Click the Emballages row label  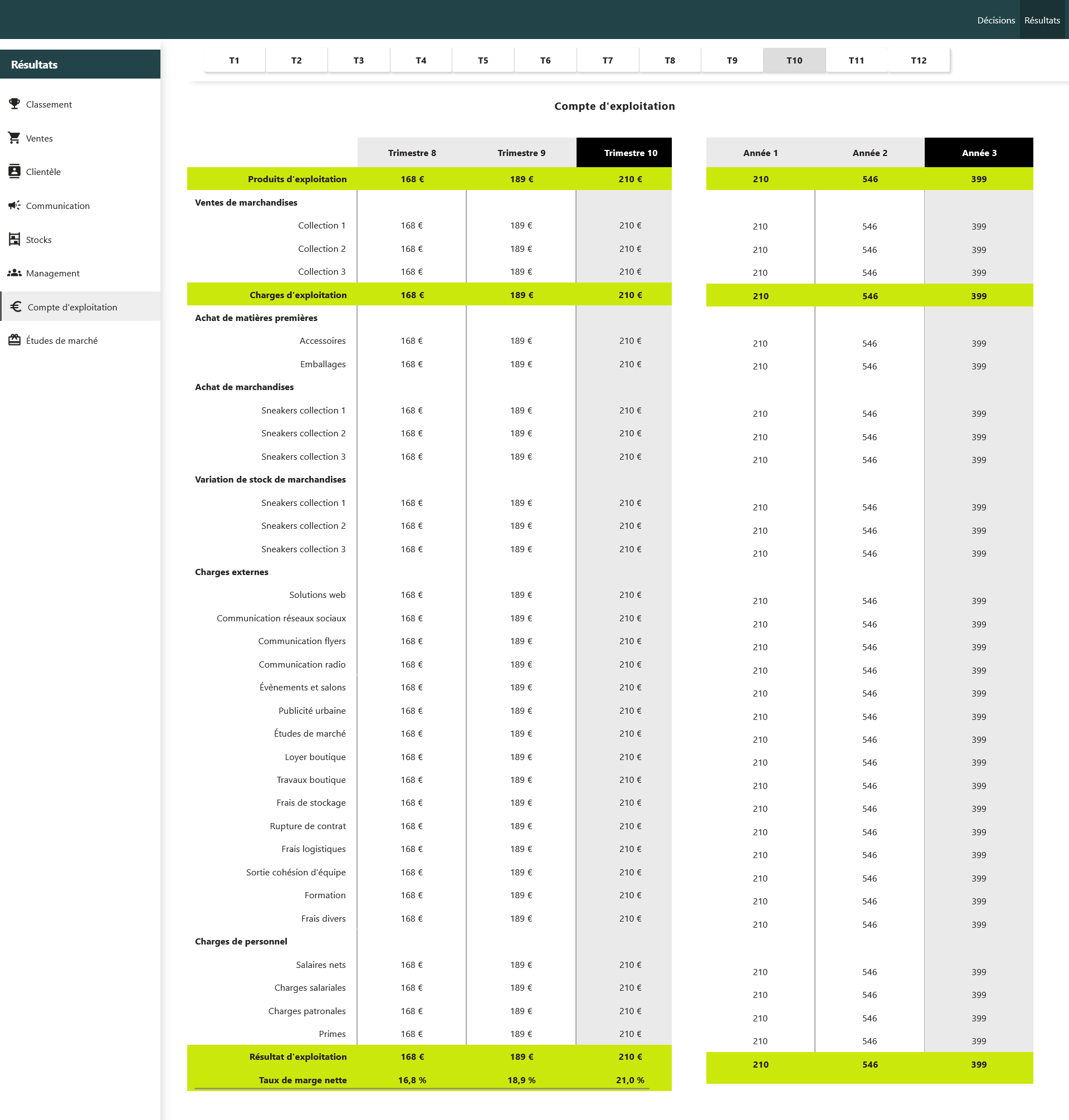(323, 364)
